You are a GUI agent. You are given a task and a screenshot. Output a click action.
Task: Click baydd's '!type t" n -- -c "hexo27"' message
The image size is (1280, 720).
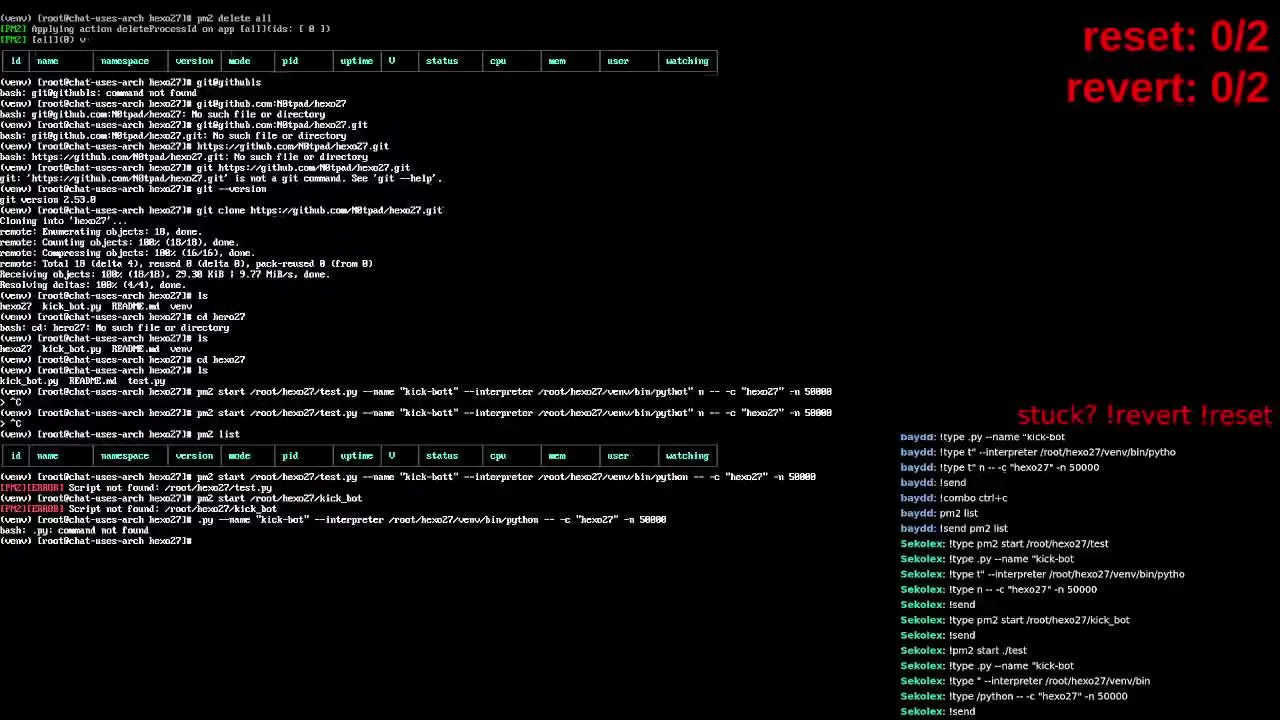(x=999, y=467)
